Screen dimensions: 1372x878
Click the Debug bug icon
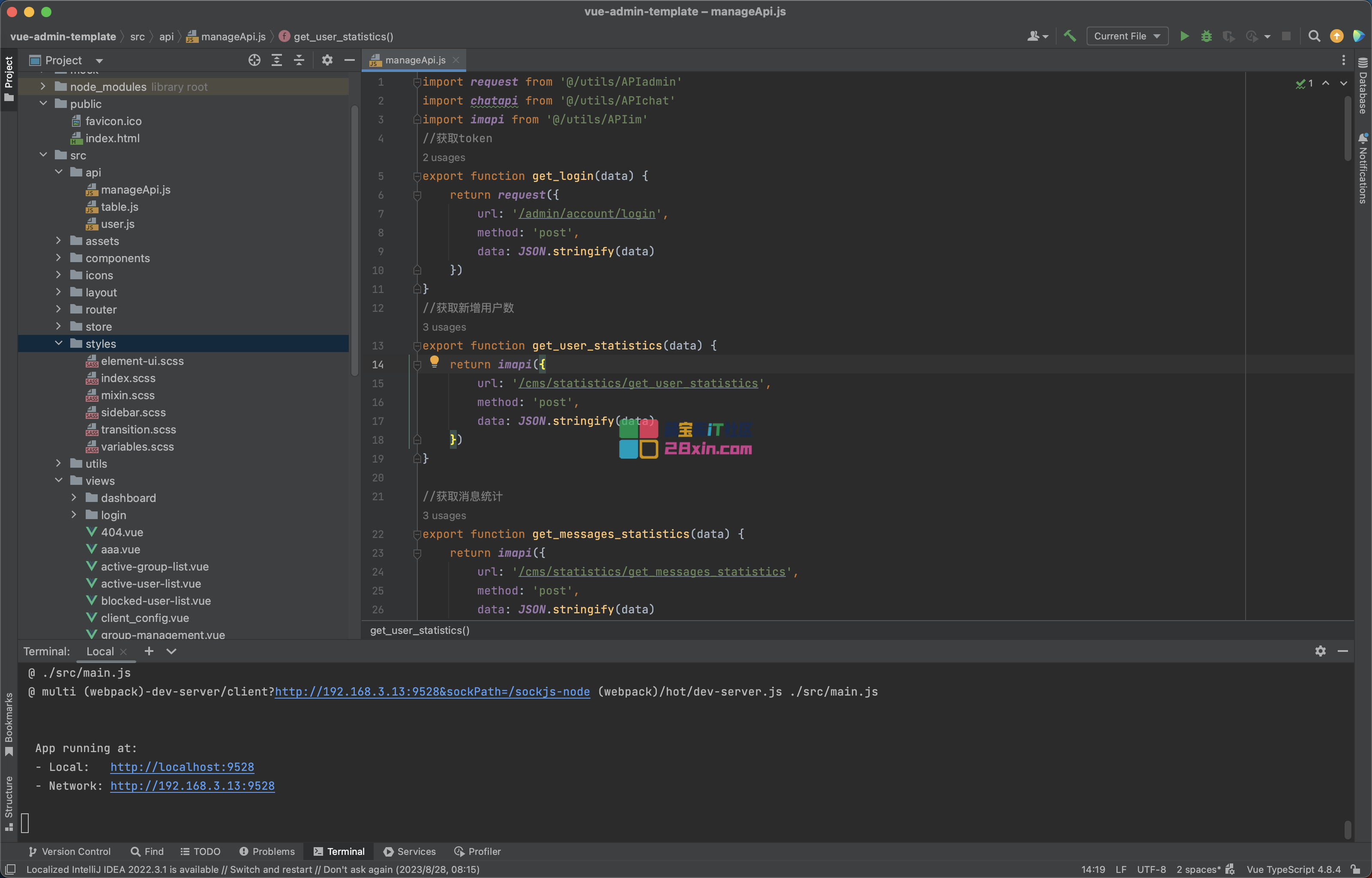(x=1207, y=36)
